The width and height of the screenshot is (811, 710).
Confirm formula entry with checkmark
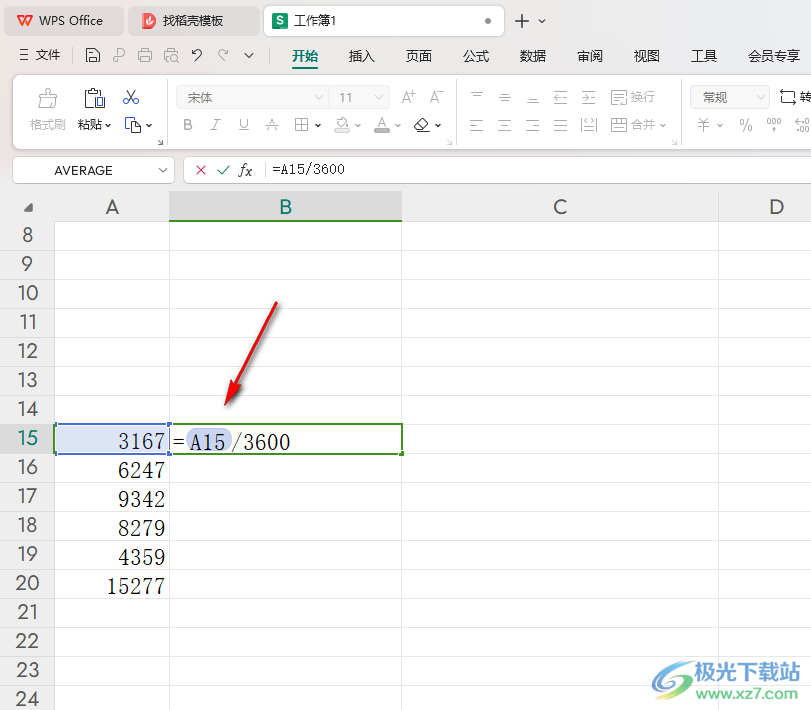coord(223,170)
